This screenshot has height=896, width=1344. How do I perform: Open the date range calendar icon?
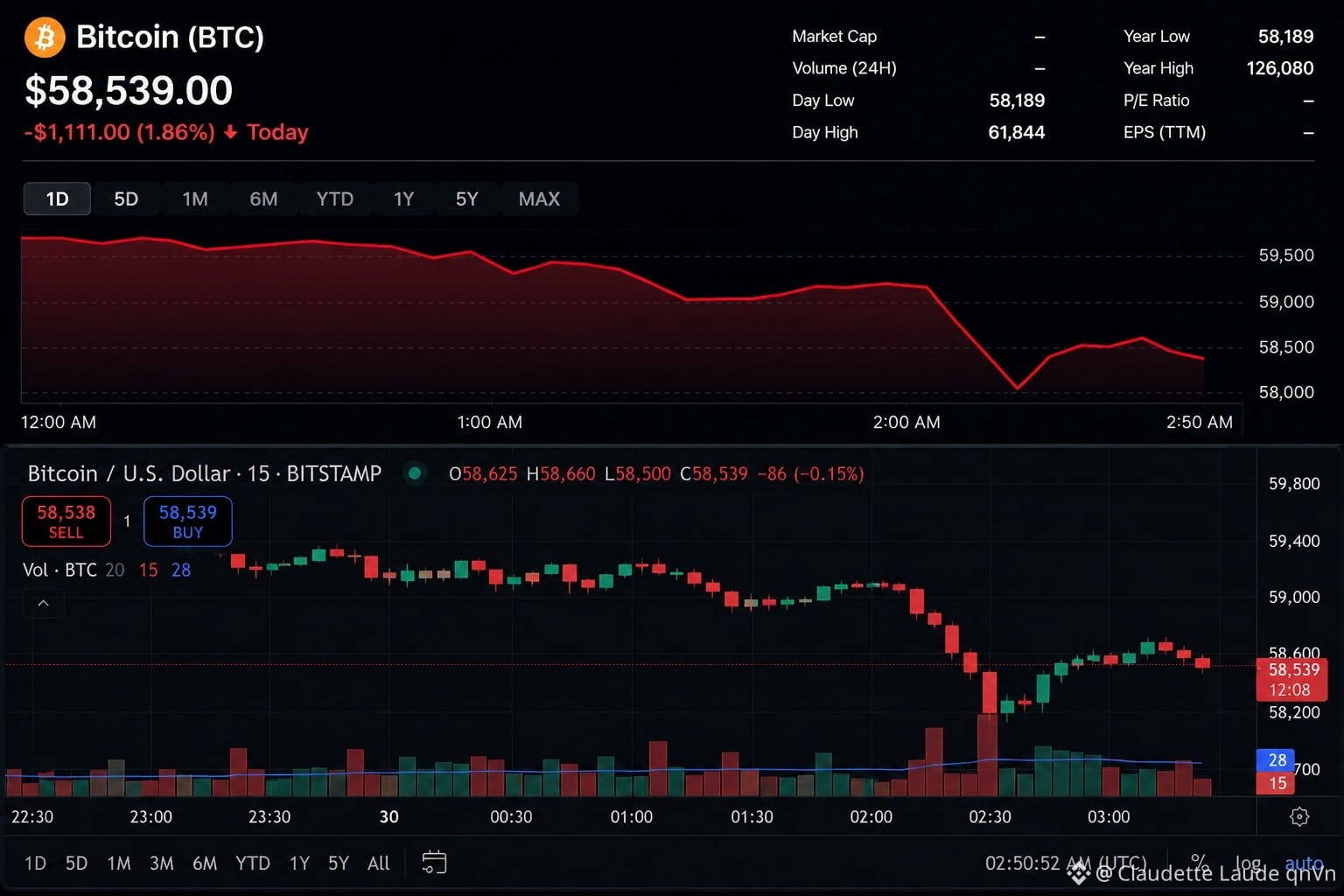[434, 863]
